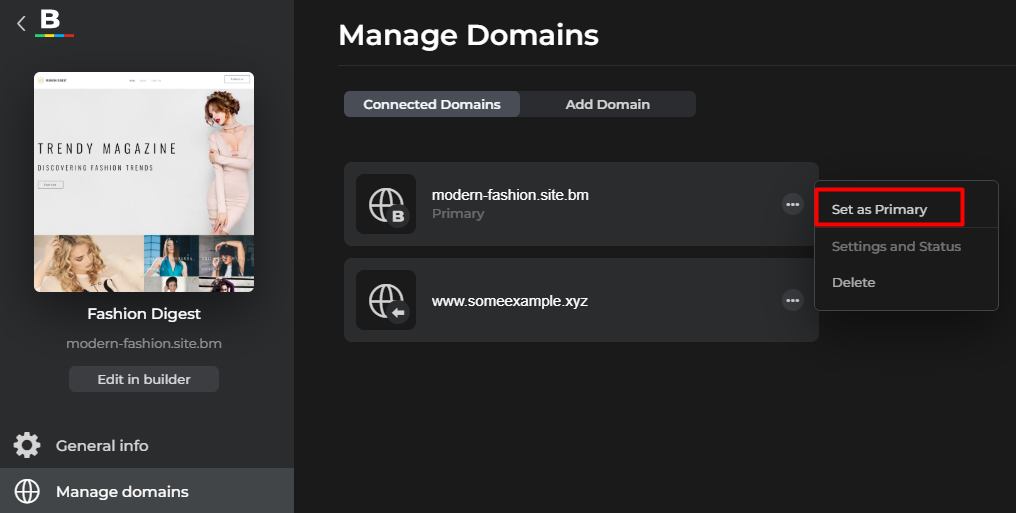Click the www.someexample.xyz domain name
Image resolution: width=1016 pixels, height=513 pixels.
tap(510, 301)
